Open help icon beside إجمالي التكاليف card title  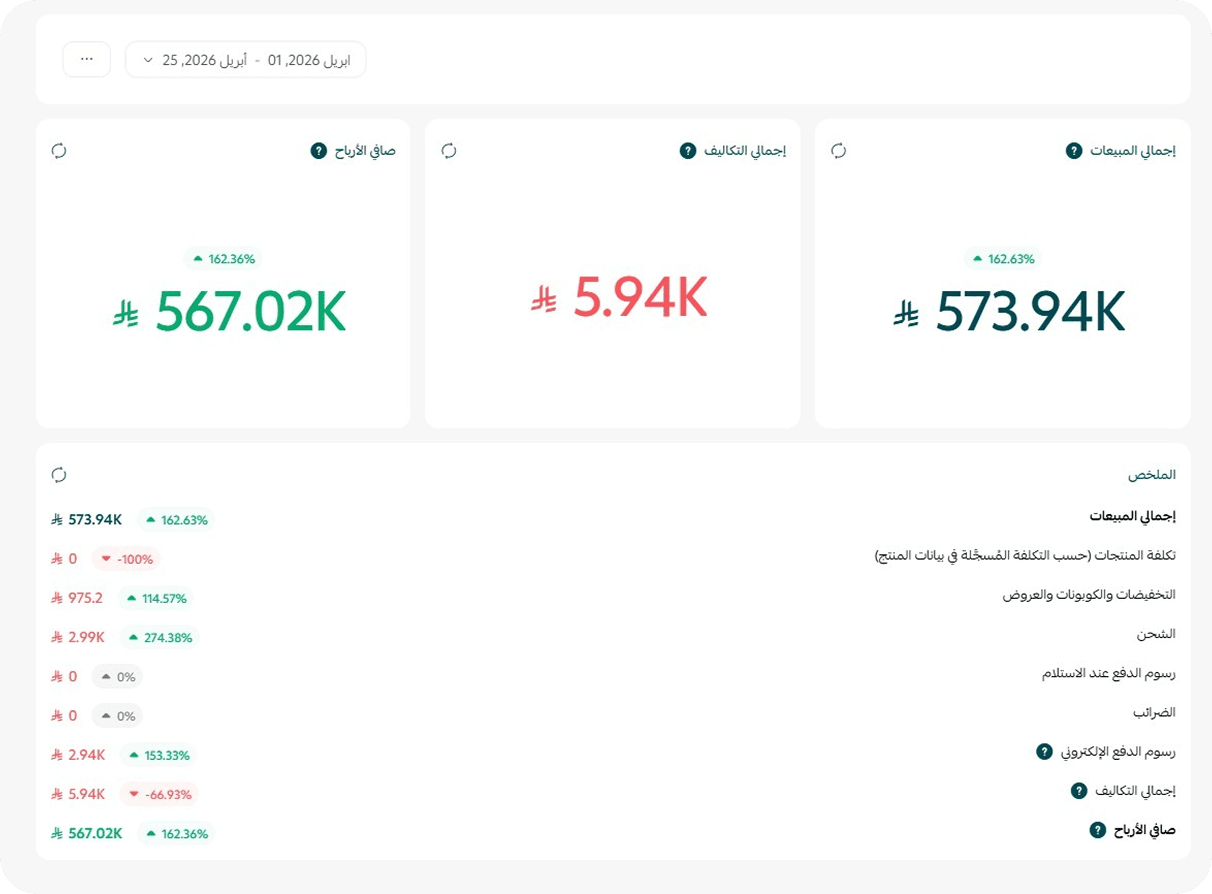pyautogui.click(x=687, y=151)
